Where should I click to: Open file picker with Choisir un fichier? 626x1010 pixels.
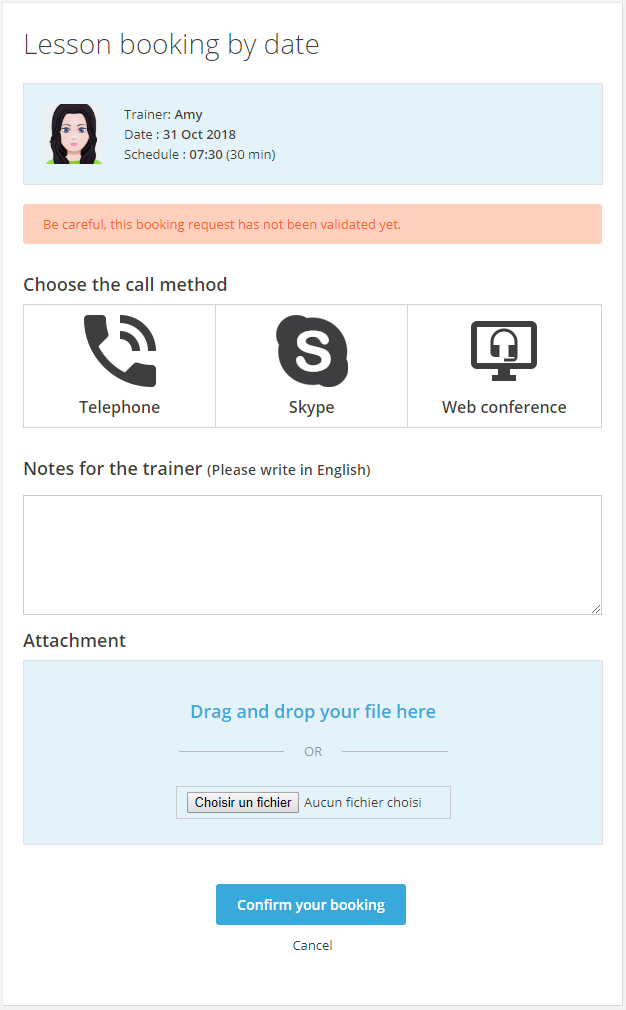coord(243,802)
